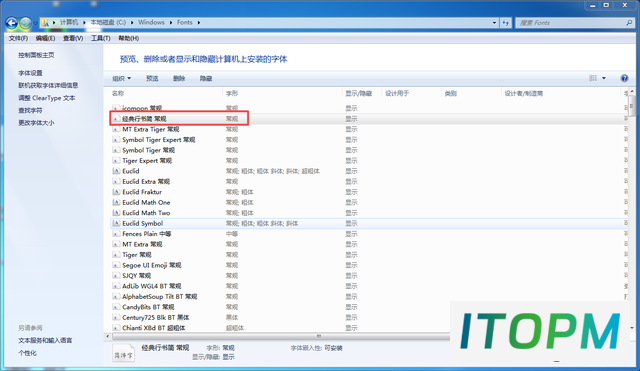Sort by the 设计者/制造商 column header
640x371 pixels.
point(524,93)
